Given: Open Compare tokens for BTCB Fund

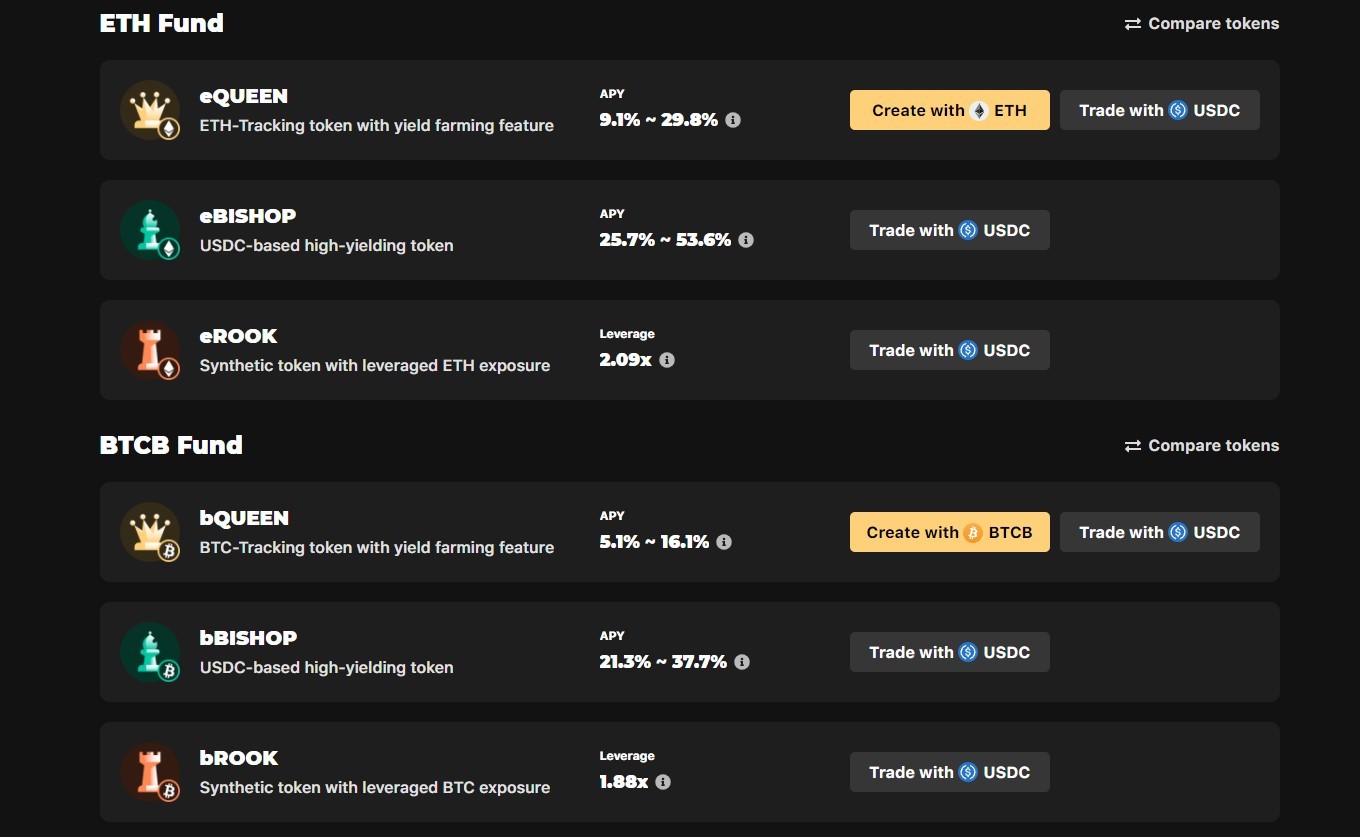Looking at the screenshot, I should coord(1202,446).
